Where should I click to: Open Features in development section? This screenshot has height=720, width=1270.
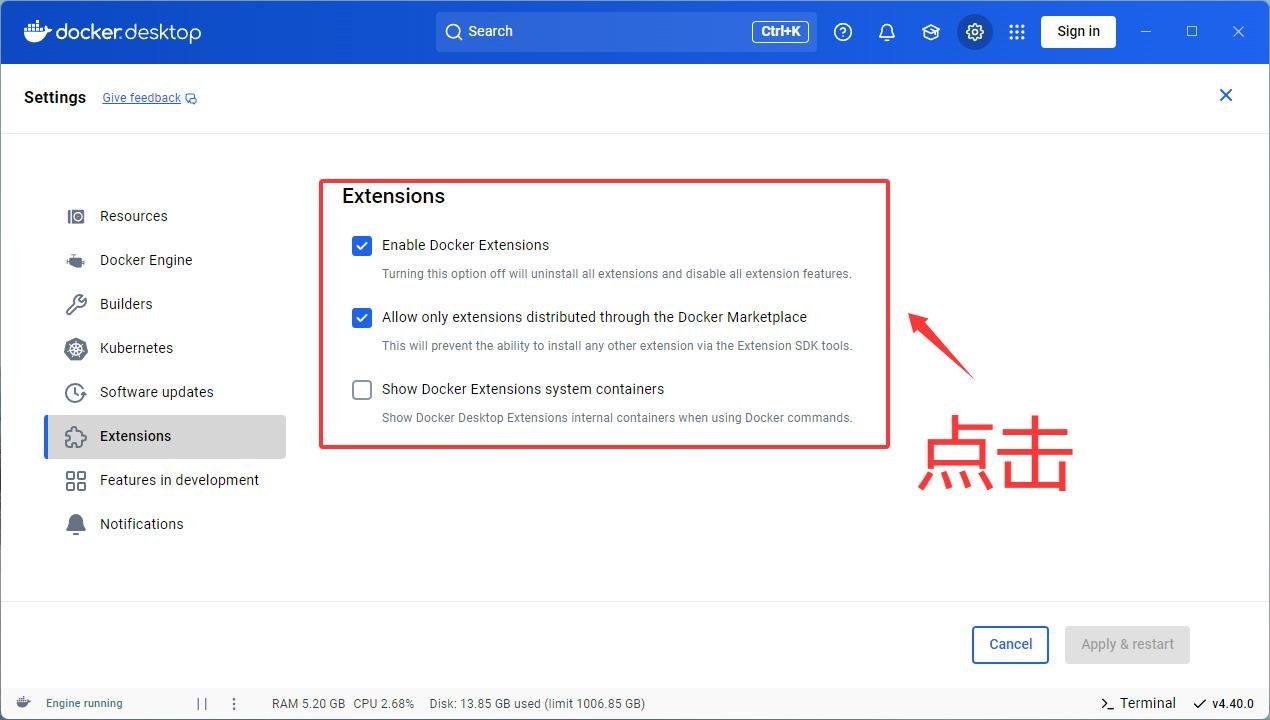[x=179, y=480]
